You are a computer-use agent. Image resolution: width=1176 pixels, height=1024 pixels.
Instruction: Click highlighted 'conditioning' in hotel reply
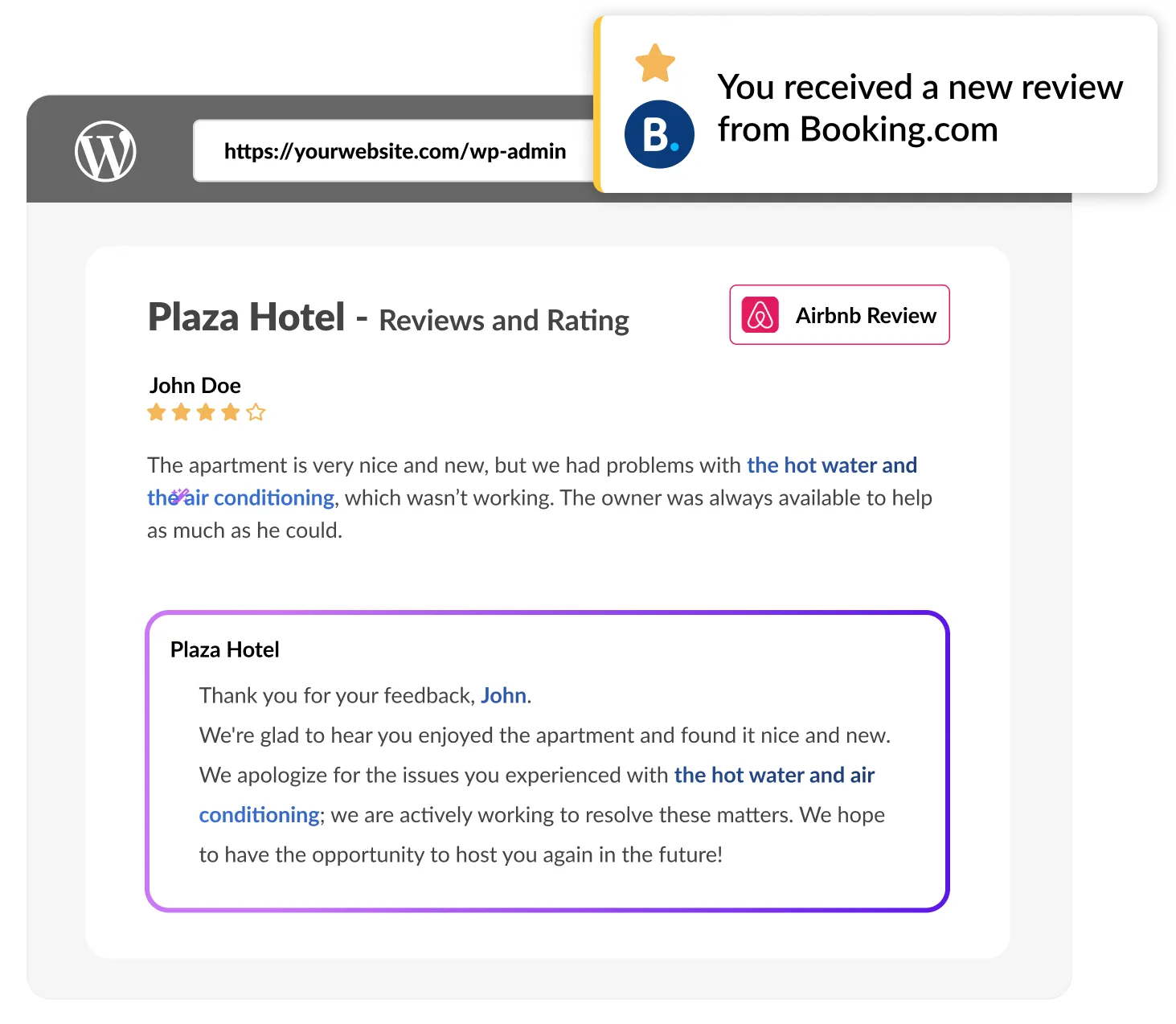click(260, 815)
